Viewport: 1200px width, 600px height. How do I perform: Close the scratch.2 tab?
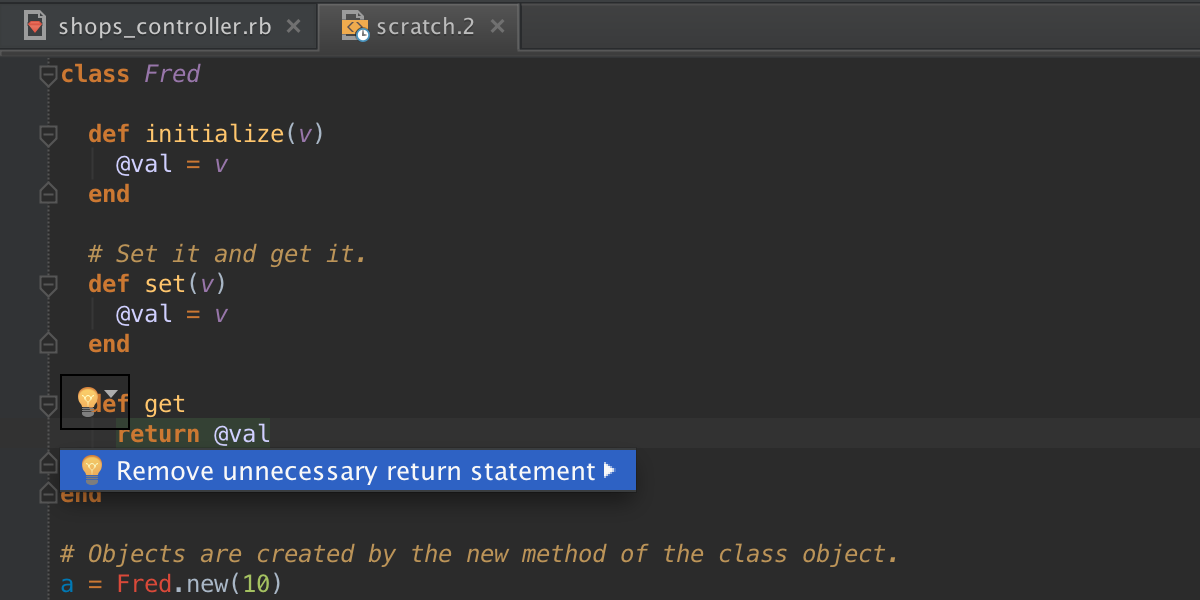tap(497, 27)
